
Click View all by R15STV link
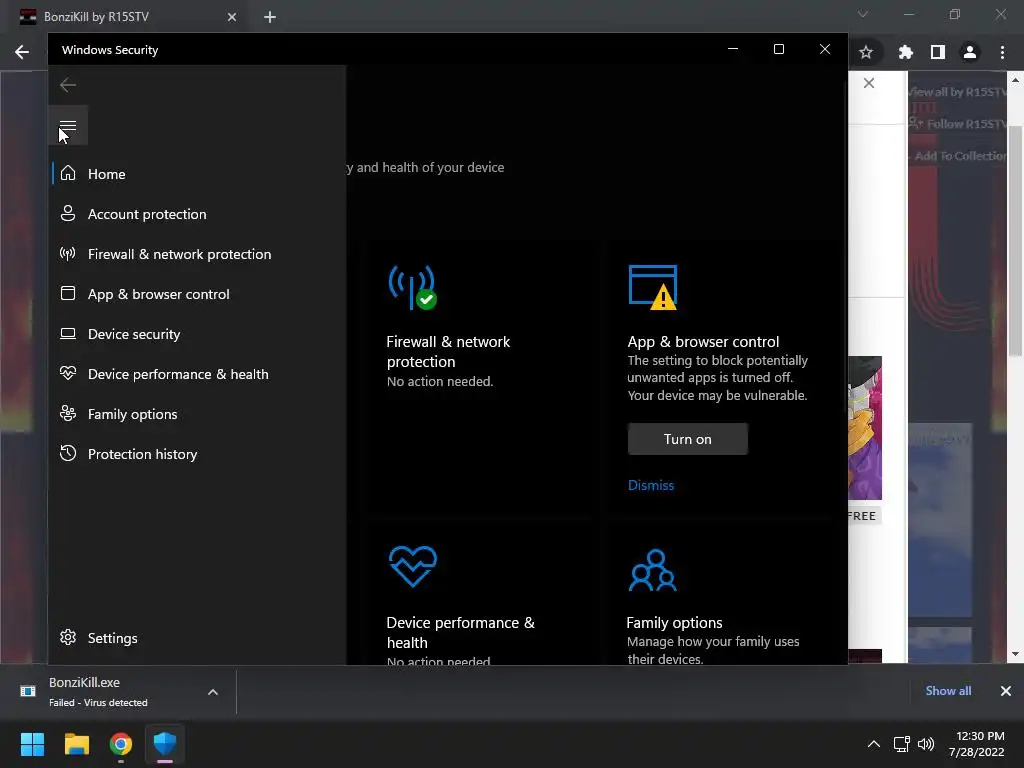(x=957, y=92)
